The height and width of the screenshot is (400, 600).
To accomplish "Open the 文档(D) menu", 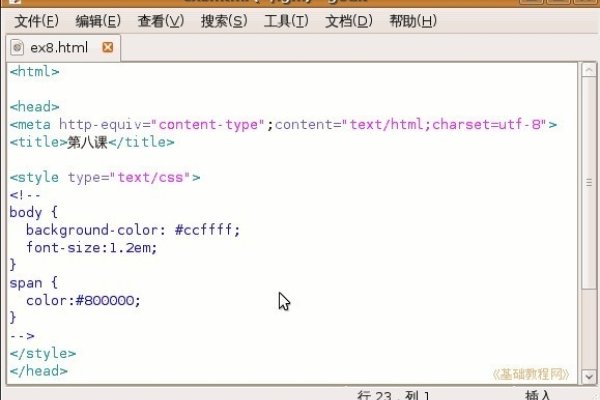I will coord(348,21).
